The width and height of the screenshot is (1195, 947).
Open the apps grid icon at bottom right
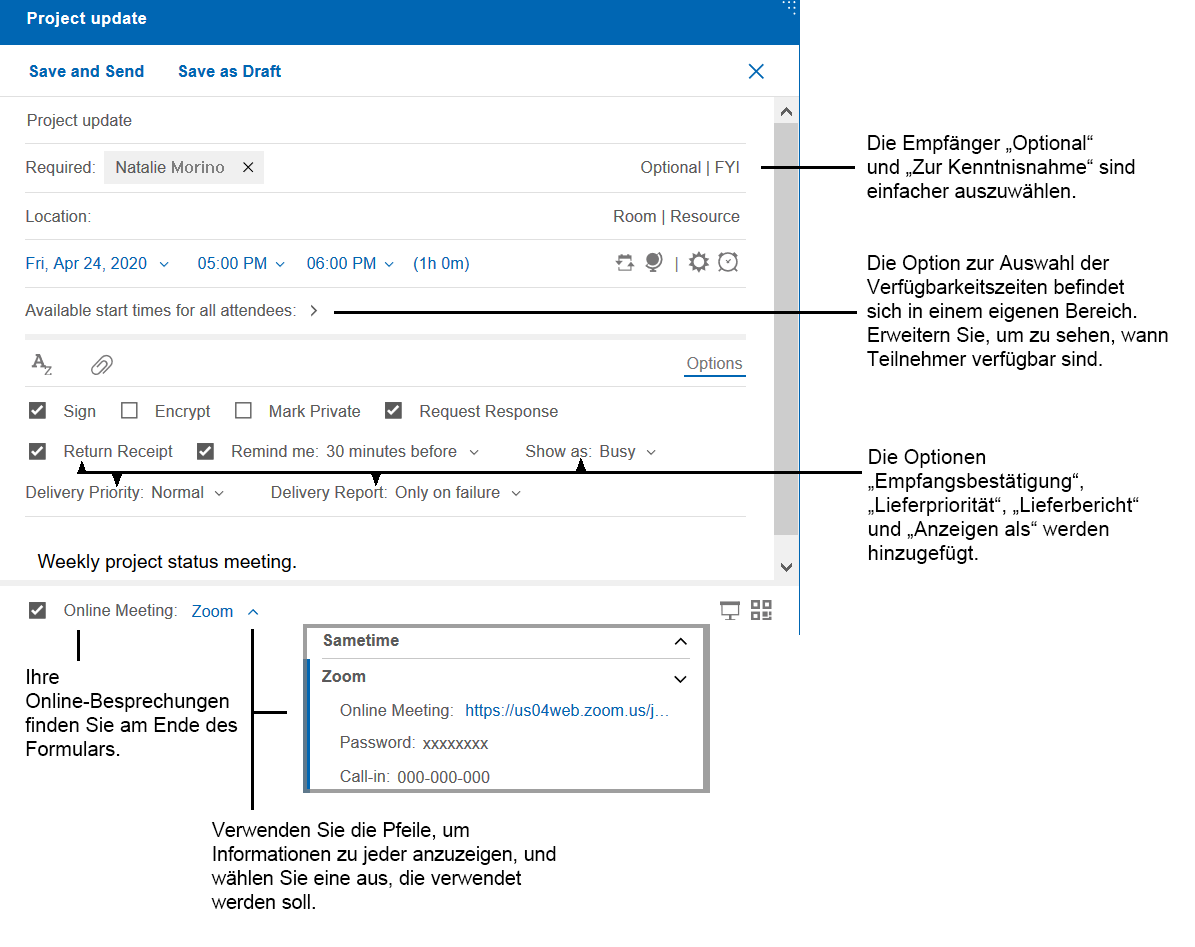[x=761, y=610]
